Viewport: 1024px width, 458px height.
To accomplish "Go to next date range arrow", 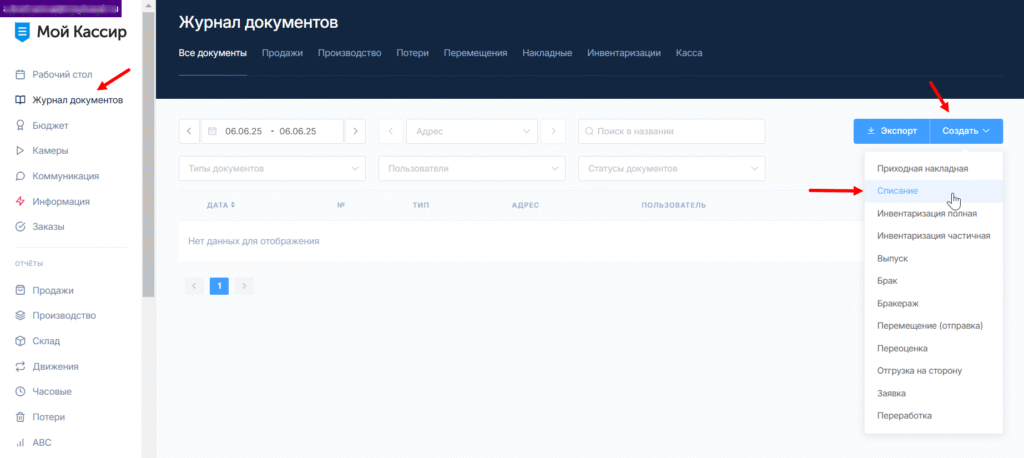I will (x=355, y=131).
